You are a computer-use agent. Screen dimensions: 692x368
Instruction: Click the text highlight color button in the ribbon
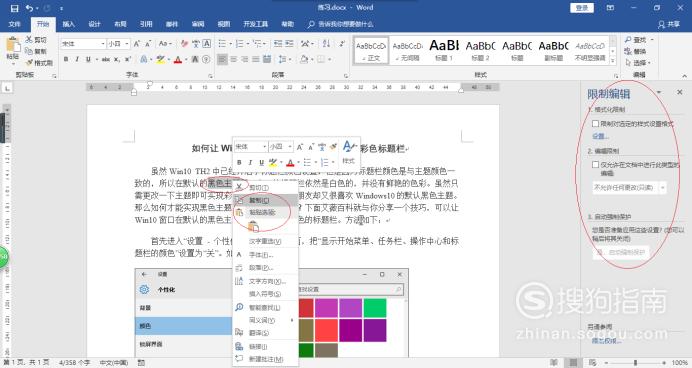pos(160,59)
